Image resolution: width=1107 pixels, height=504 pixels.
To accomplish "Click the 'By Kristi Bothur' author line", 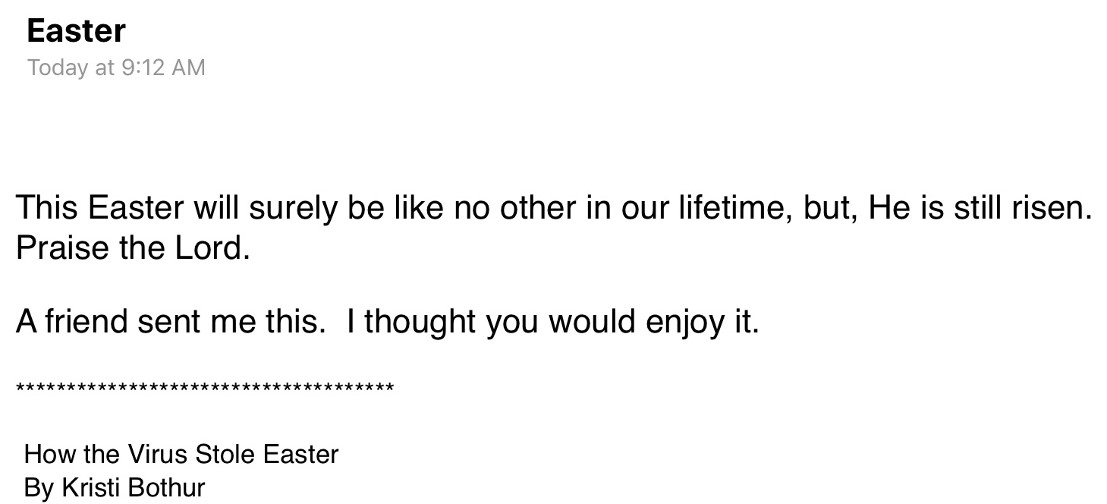I will (x=114, y=488).
